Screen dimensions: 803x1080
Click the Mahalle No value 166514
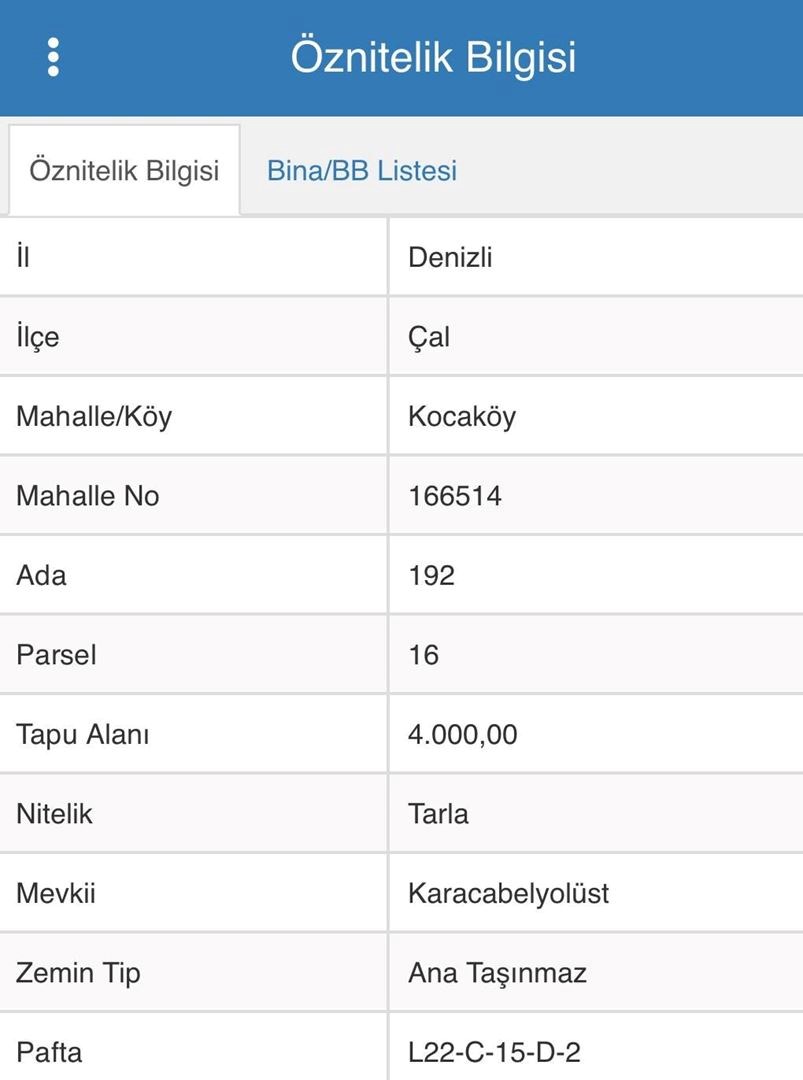click(455, 496)
